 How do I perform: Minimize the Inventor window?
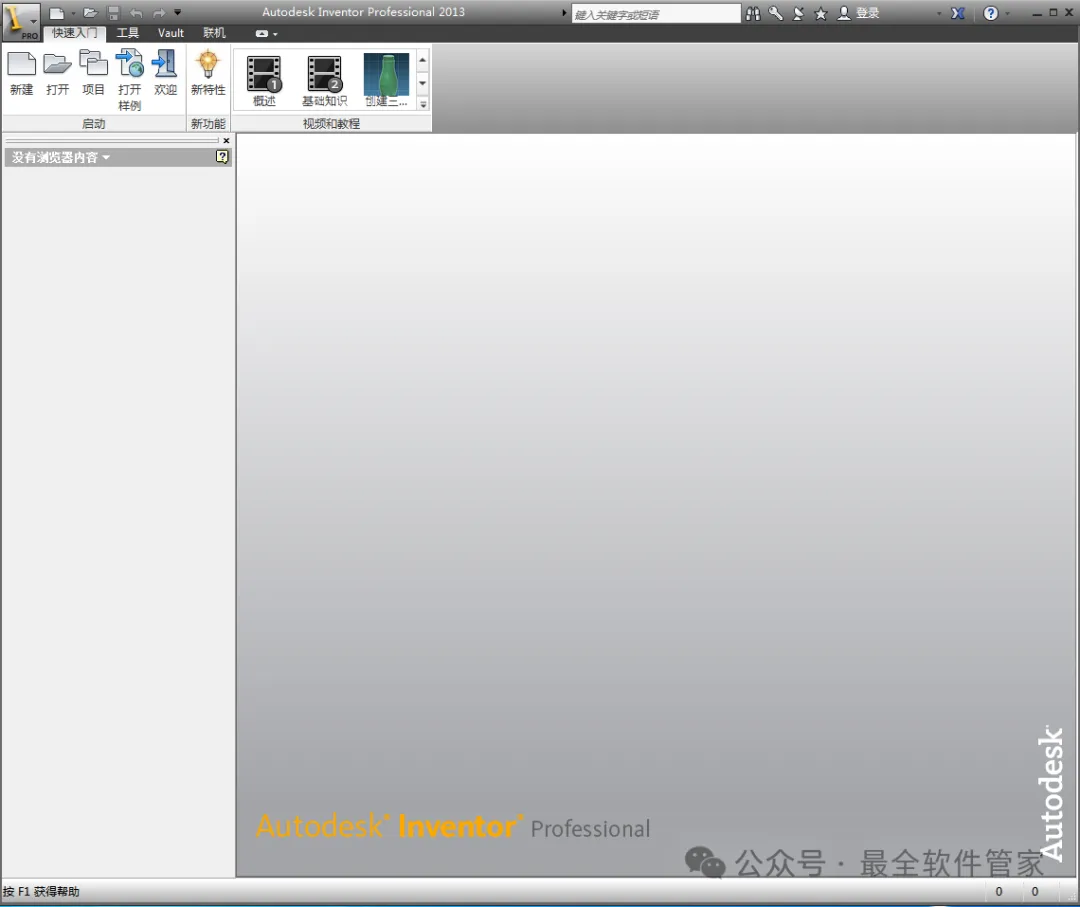click(1037, 13)
